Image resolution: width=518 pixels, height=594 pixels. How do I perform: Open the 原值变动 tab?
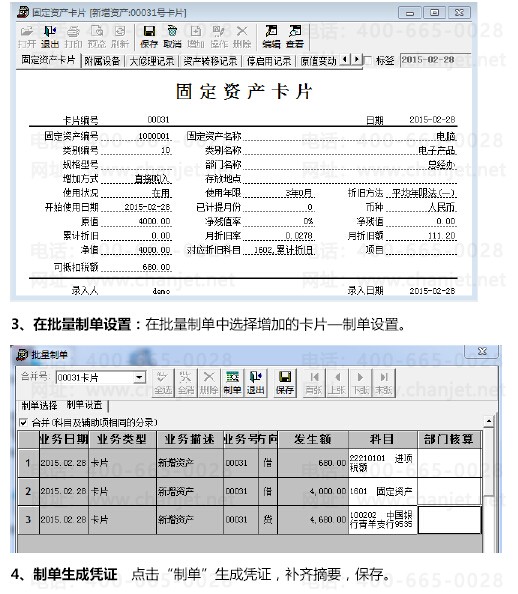(318, 61)
